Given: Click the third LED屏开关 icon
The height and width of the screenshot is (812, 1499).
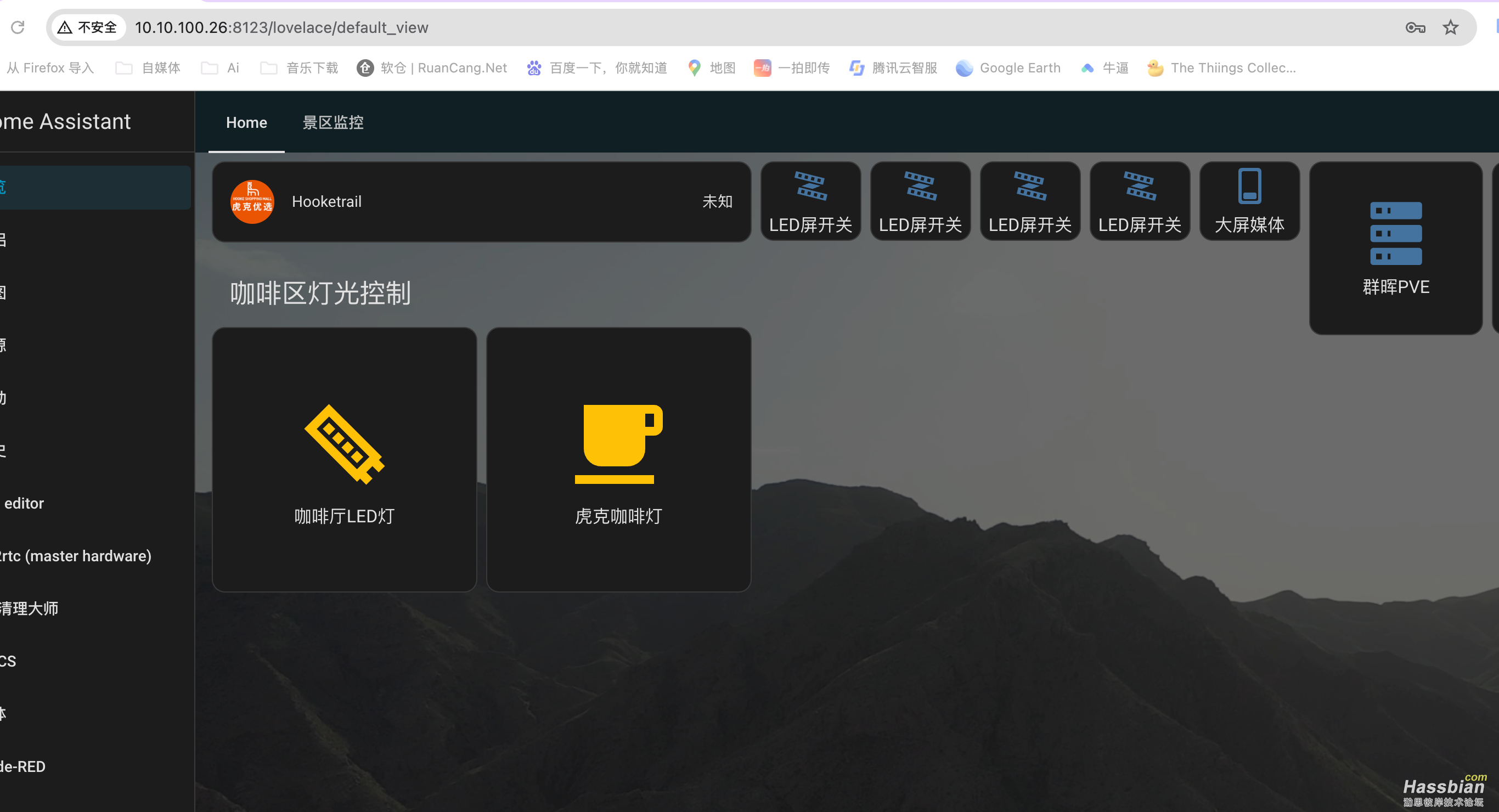Looking at the screenshot, I should pos(1029,187).
